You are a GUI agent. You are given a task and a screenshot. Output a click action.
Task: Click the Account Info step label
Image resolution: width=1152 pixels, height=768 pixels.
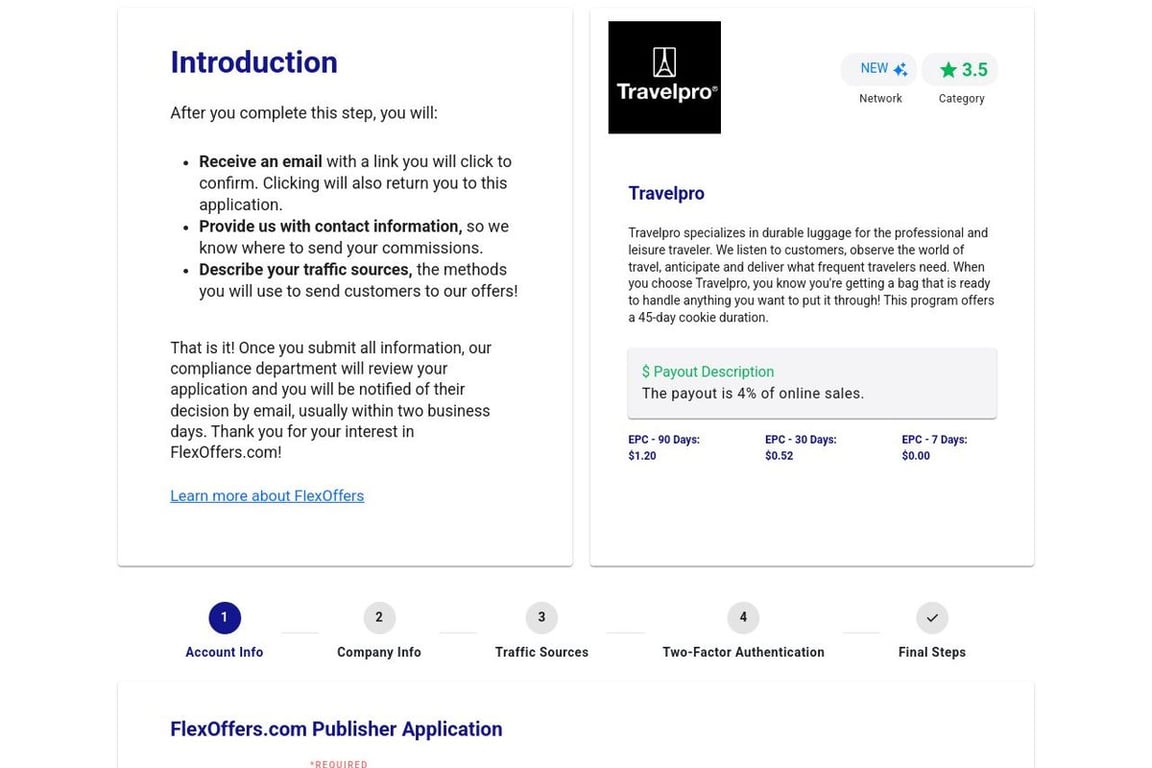coord(224,652)
